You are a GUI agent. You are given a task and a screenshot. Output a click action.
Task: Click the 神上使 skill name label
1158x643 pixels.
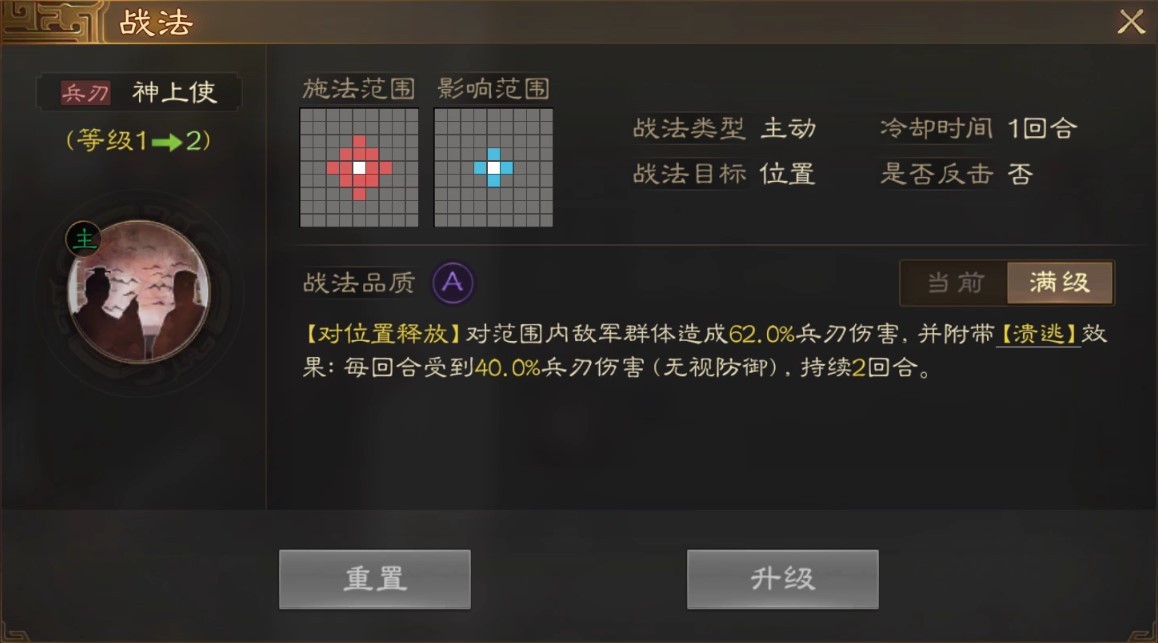pos(174,92)
